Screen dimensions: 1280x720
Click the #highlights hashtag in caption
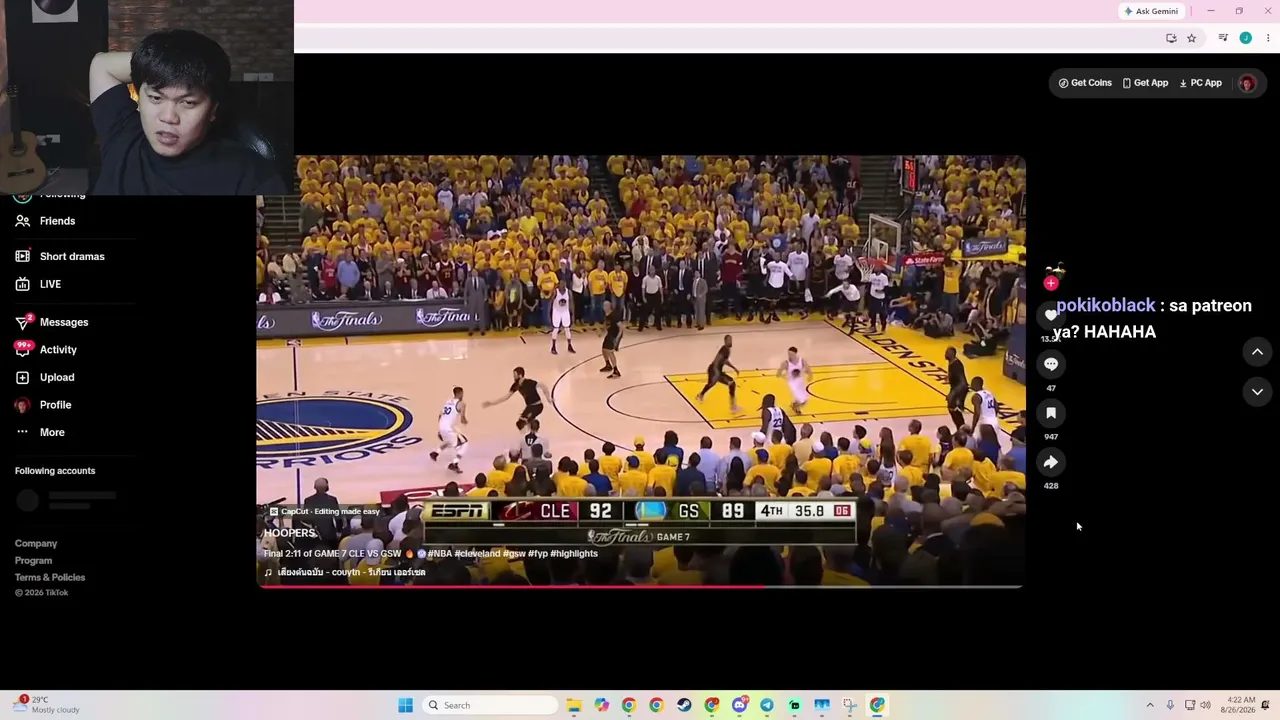pos(574,554)
